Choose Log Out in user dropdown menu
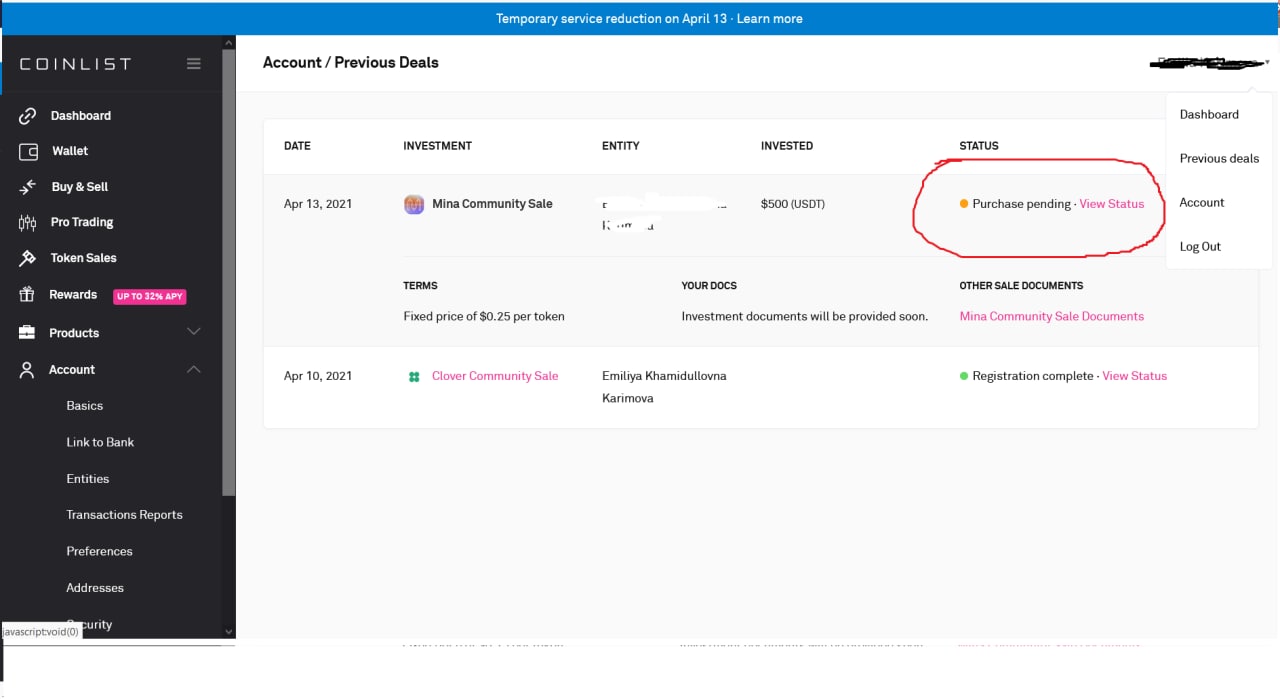This screenshot has width=1280, height=699. [1200, 247]
